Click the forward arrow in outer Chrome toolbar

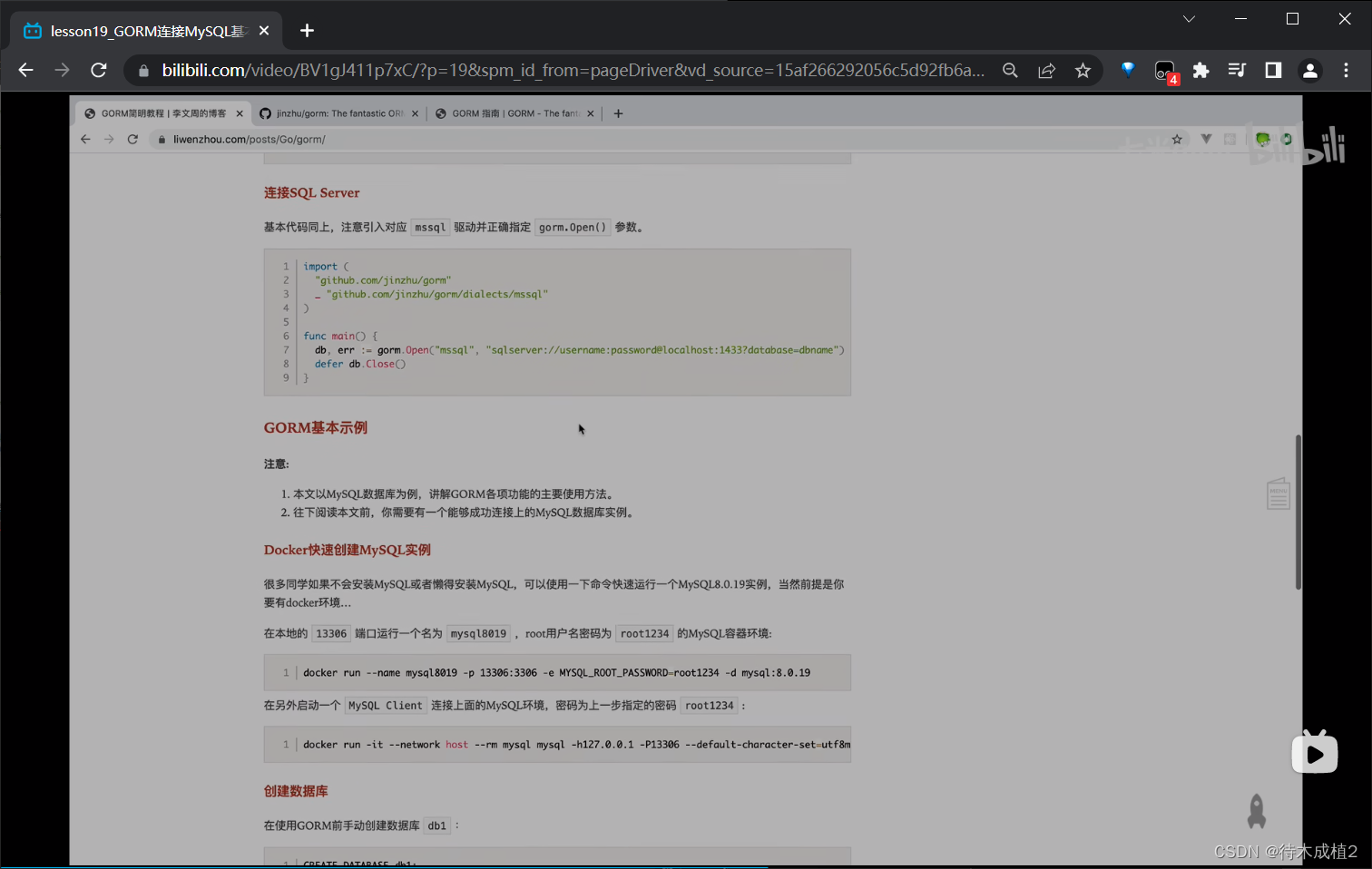pos(62,70)
